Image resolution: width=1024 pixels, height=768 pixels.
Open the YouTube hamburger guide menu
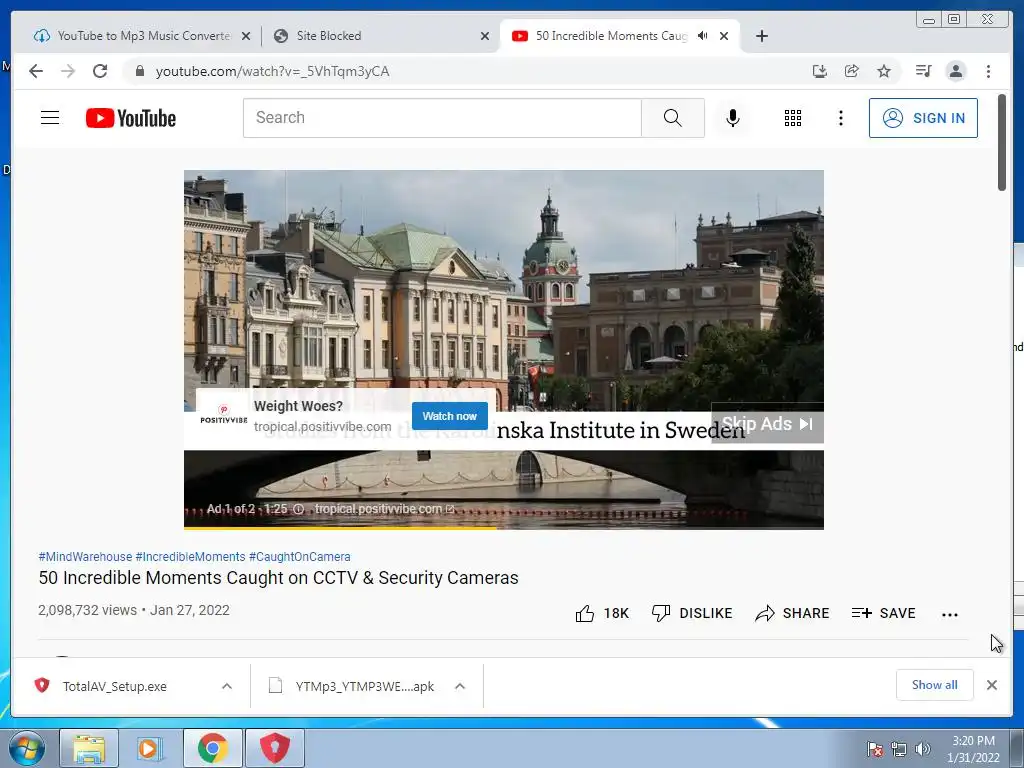click(50, 118)
